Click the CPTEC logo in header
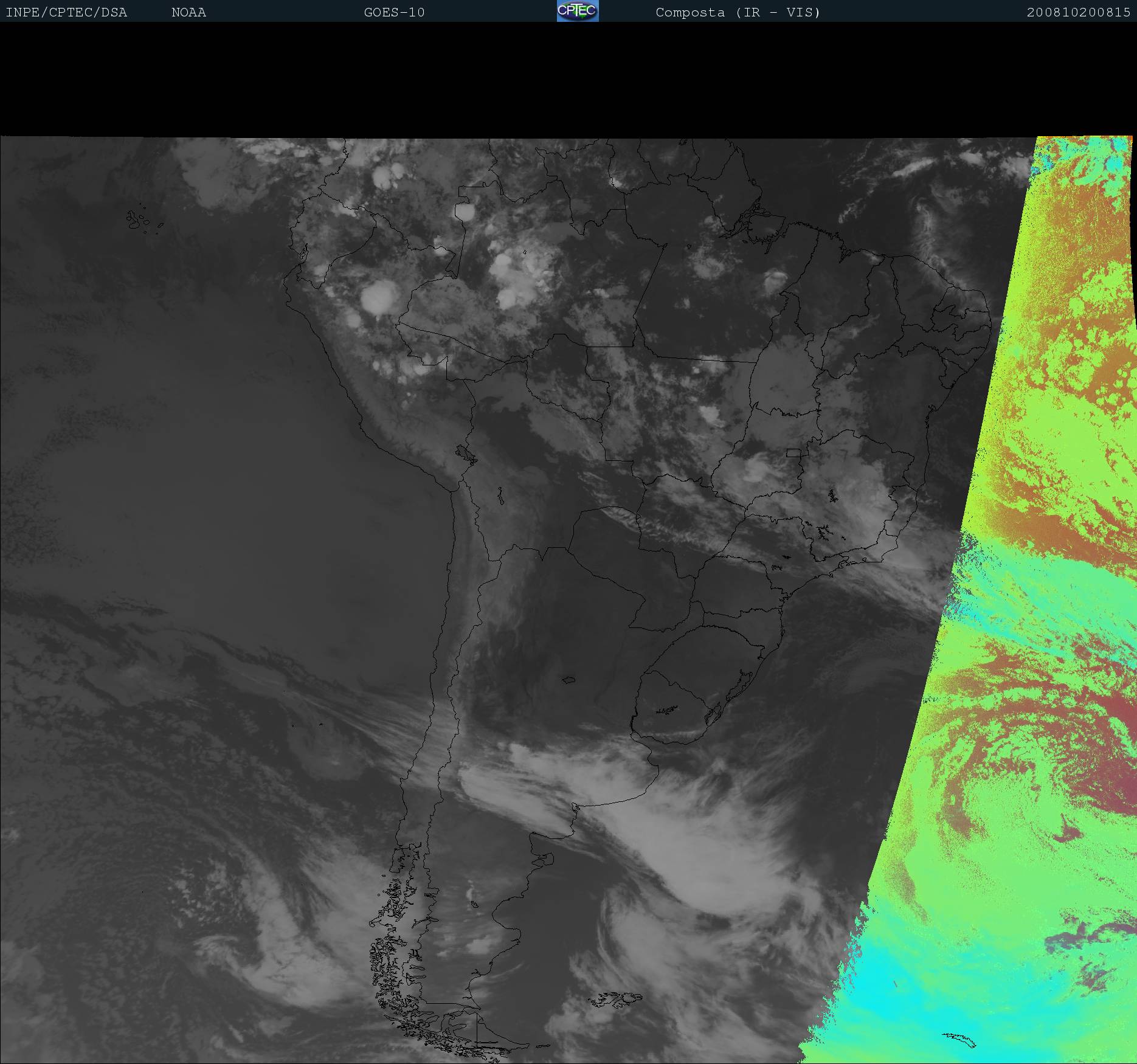This screenshot has width=1137, height=1064. (577, 11)
